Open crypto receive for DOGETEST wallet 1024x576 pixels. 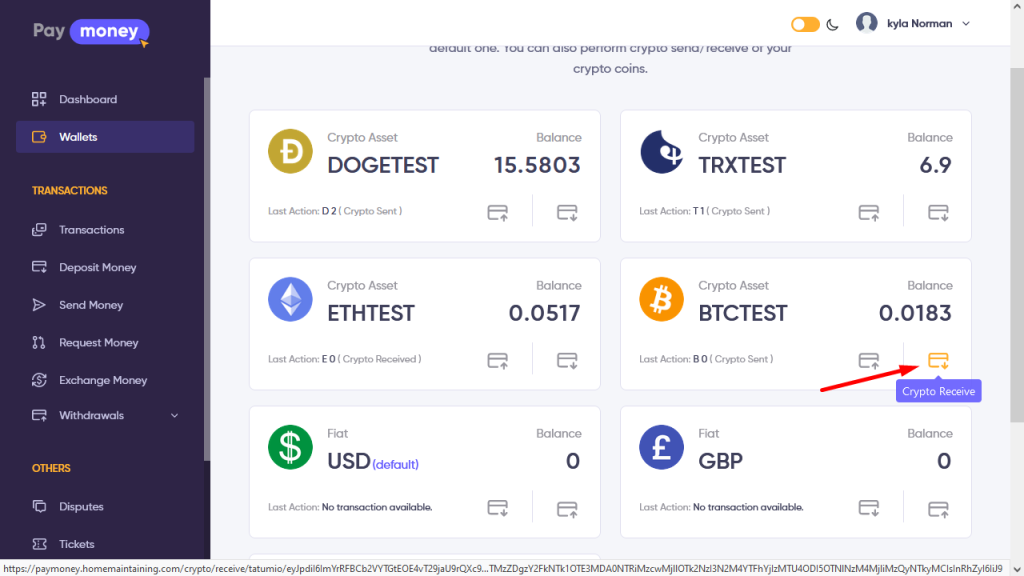point(567,212)
